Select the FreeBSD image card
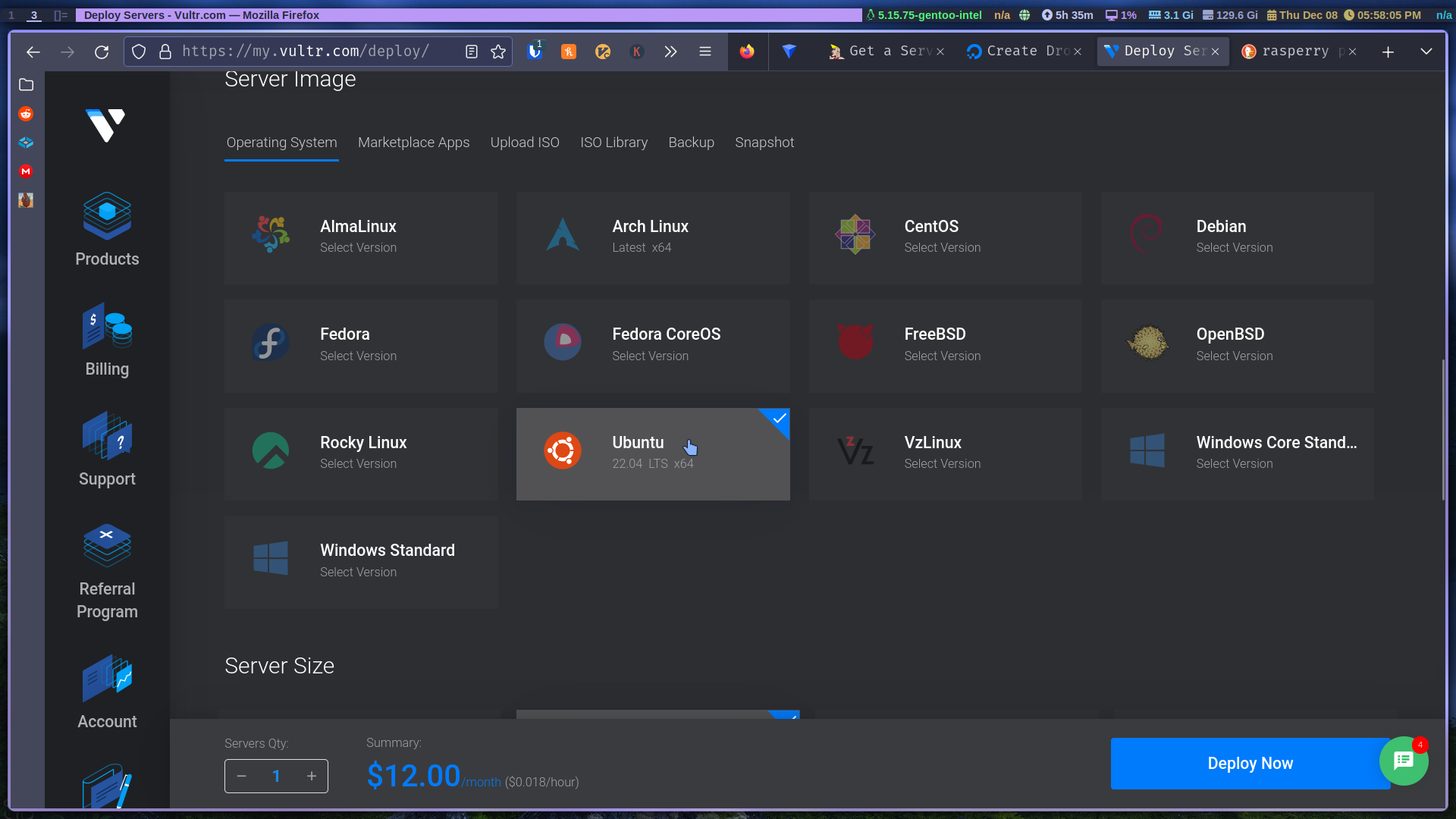The width and height of the screenshot is (1456, 819). (945, 346)
